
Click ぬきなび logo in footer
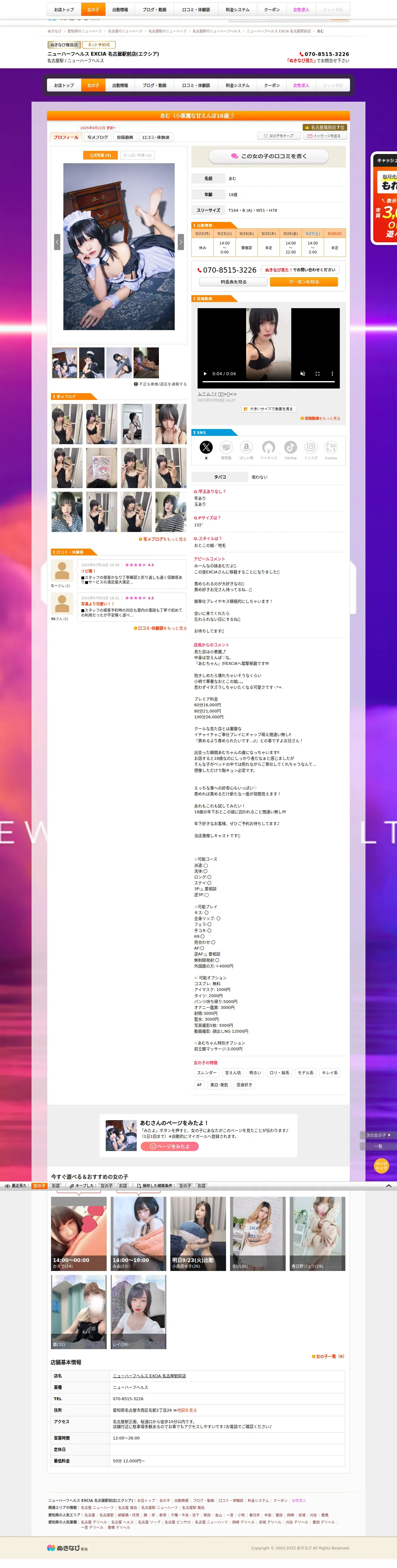pyautogui.click(x=68, y=1547)
